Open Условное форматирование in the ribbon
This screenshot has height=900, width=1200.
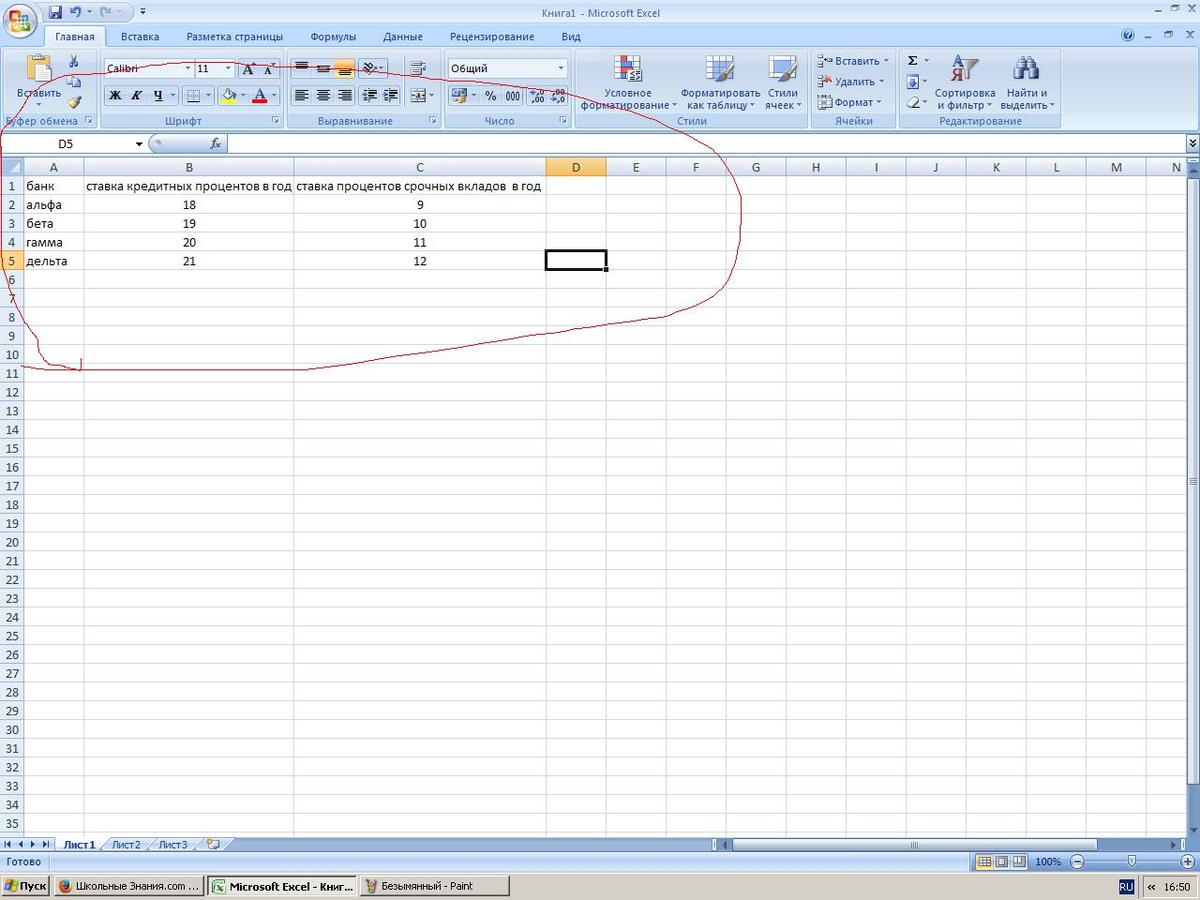coord(628,84)
